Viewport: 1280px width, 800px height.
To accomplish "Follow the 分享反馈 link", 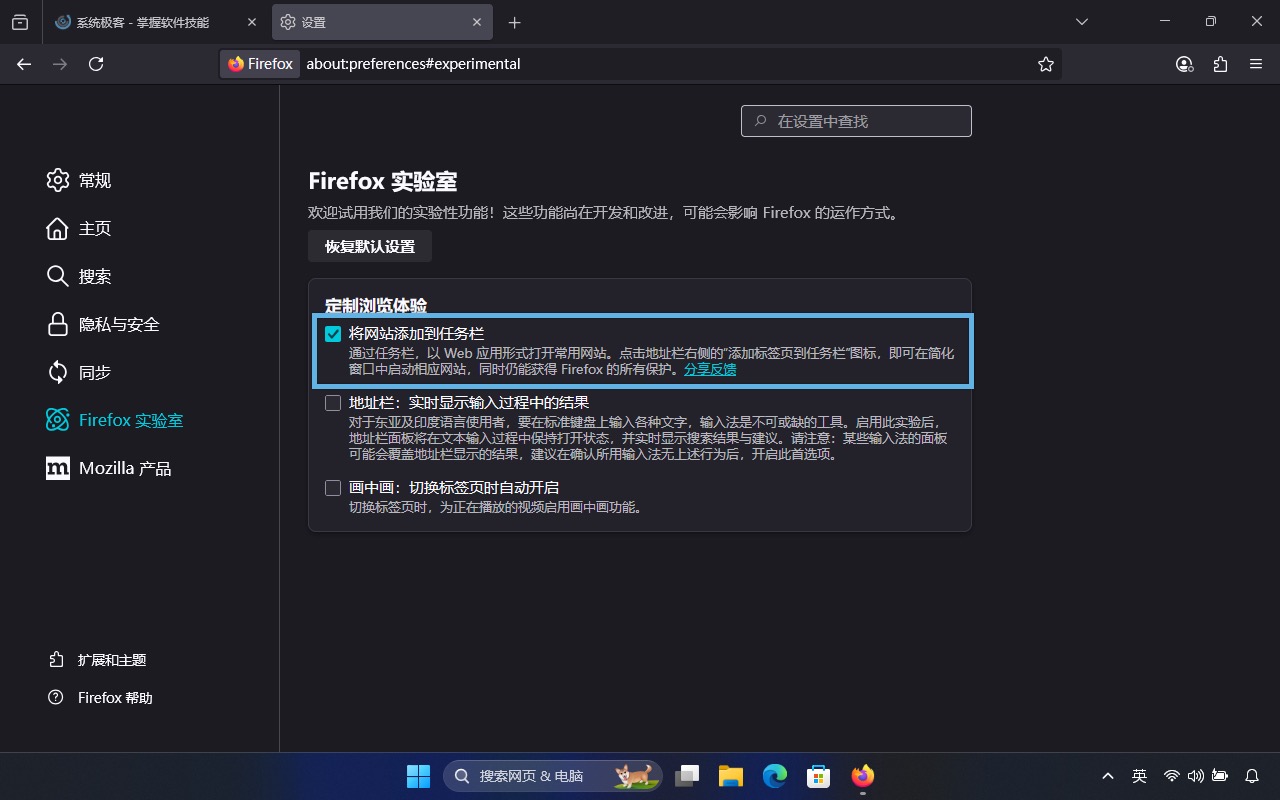I will coord(710,369).
